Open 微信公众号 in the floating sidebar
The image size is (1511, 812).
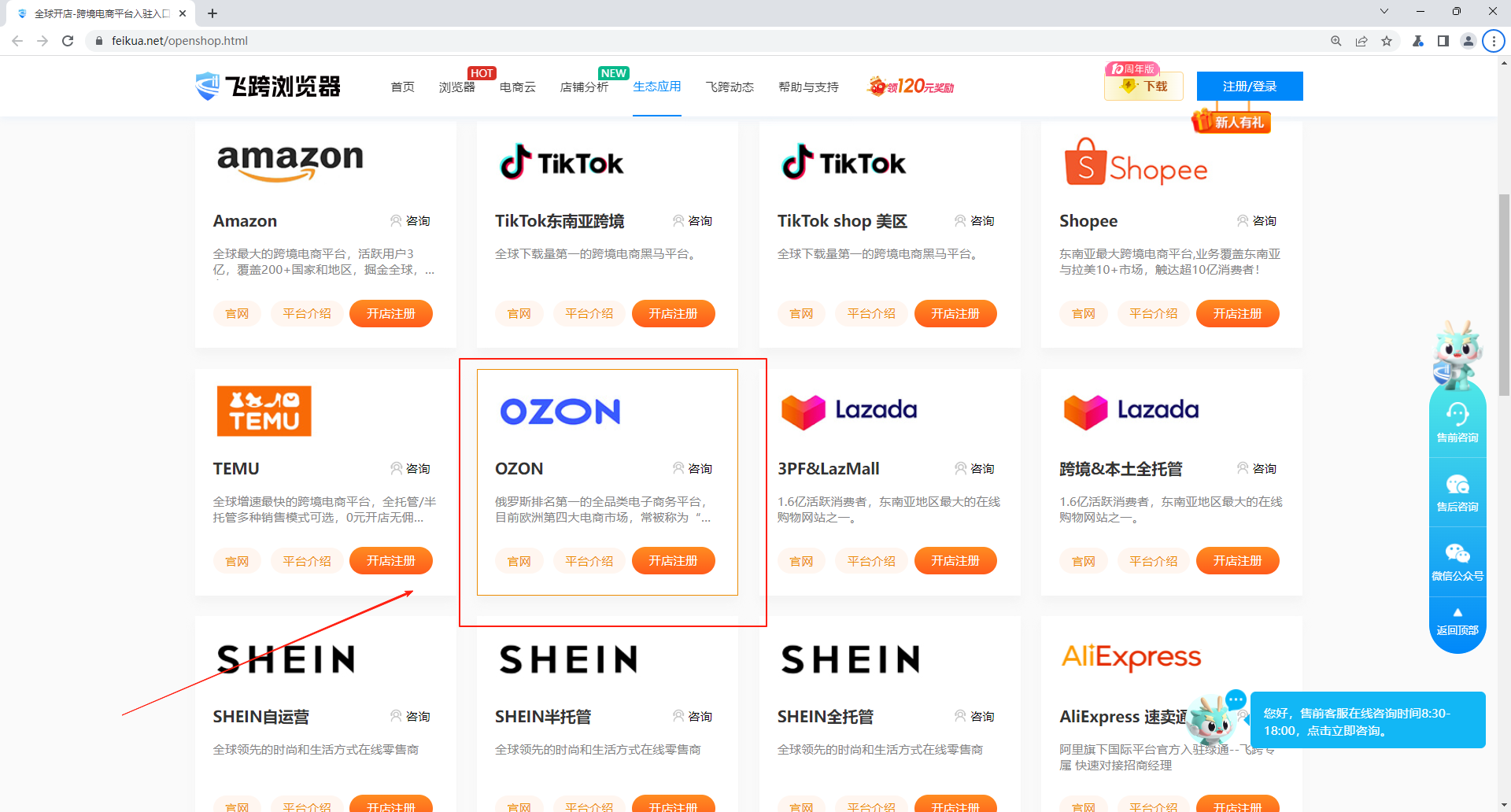point(1457,562)
